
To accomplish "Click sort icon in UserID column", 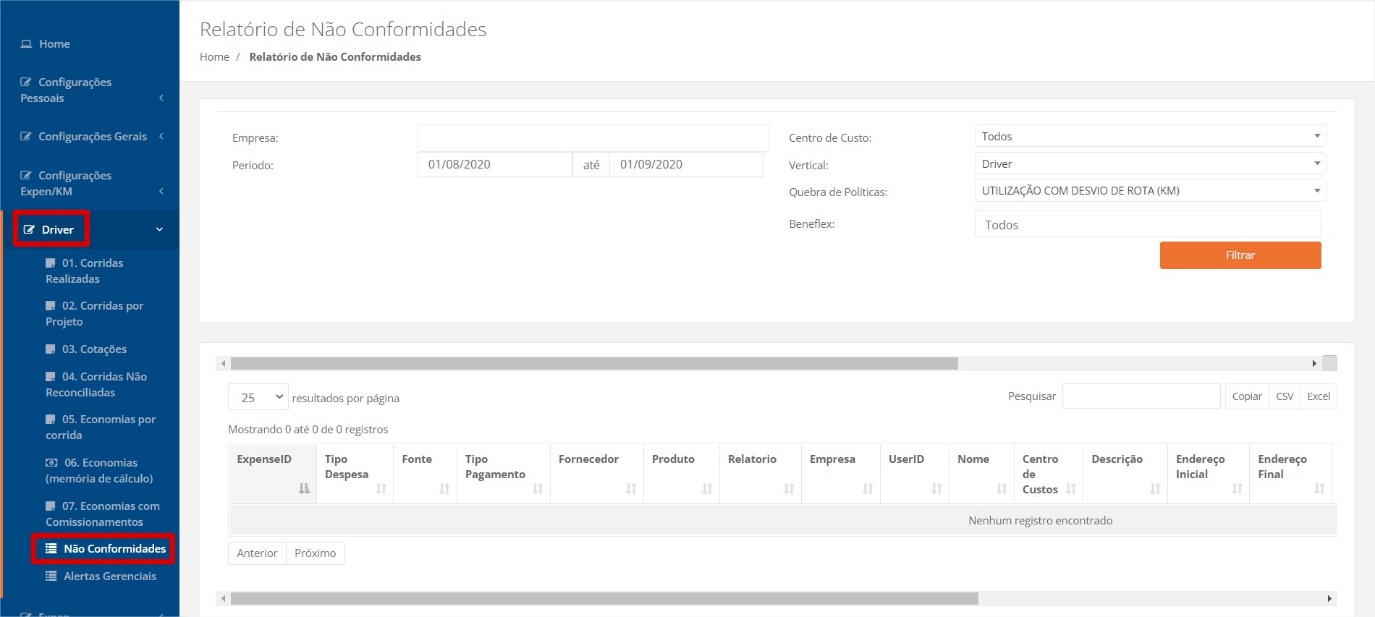I will pos(937,489).
